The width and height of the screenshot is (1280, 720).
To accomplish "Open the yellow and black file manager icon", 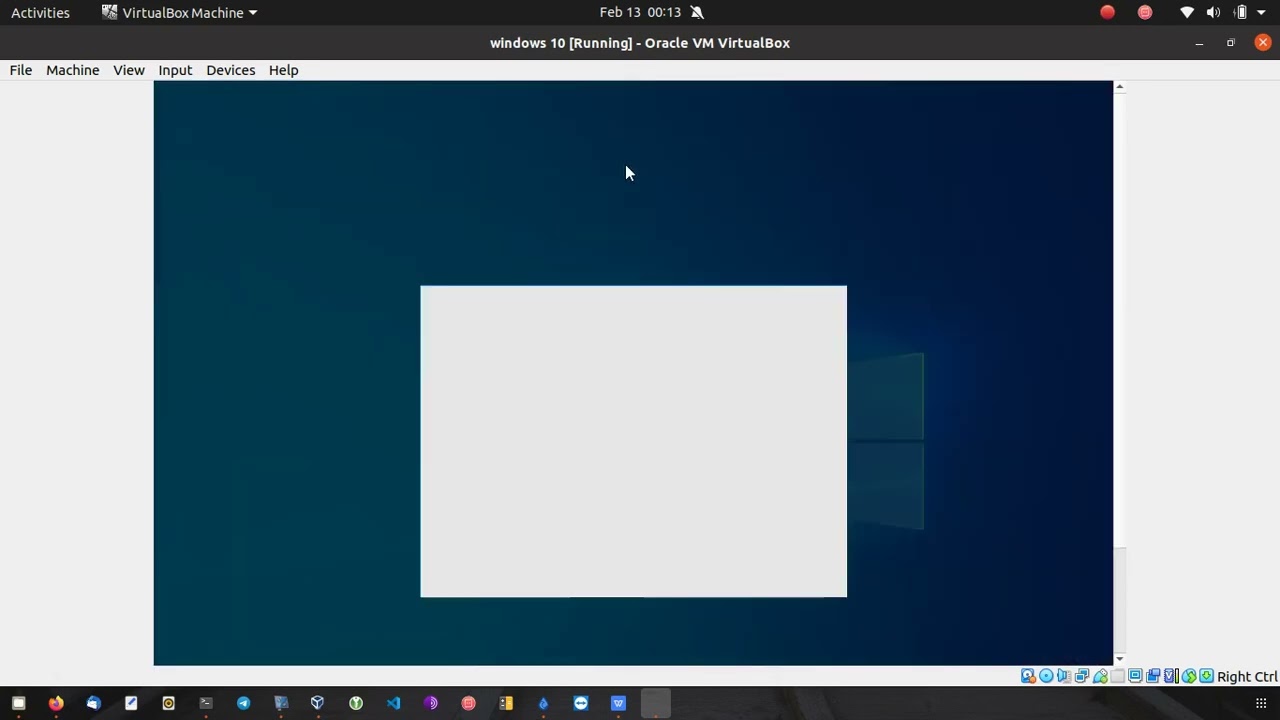I will tap(506, 703).
